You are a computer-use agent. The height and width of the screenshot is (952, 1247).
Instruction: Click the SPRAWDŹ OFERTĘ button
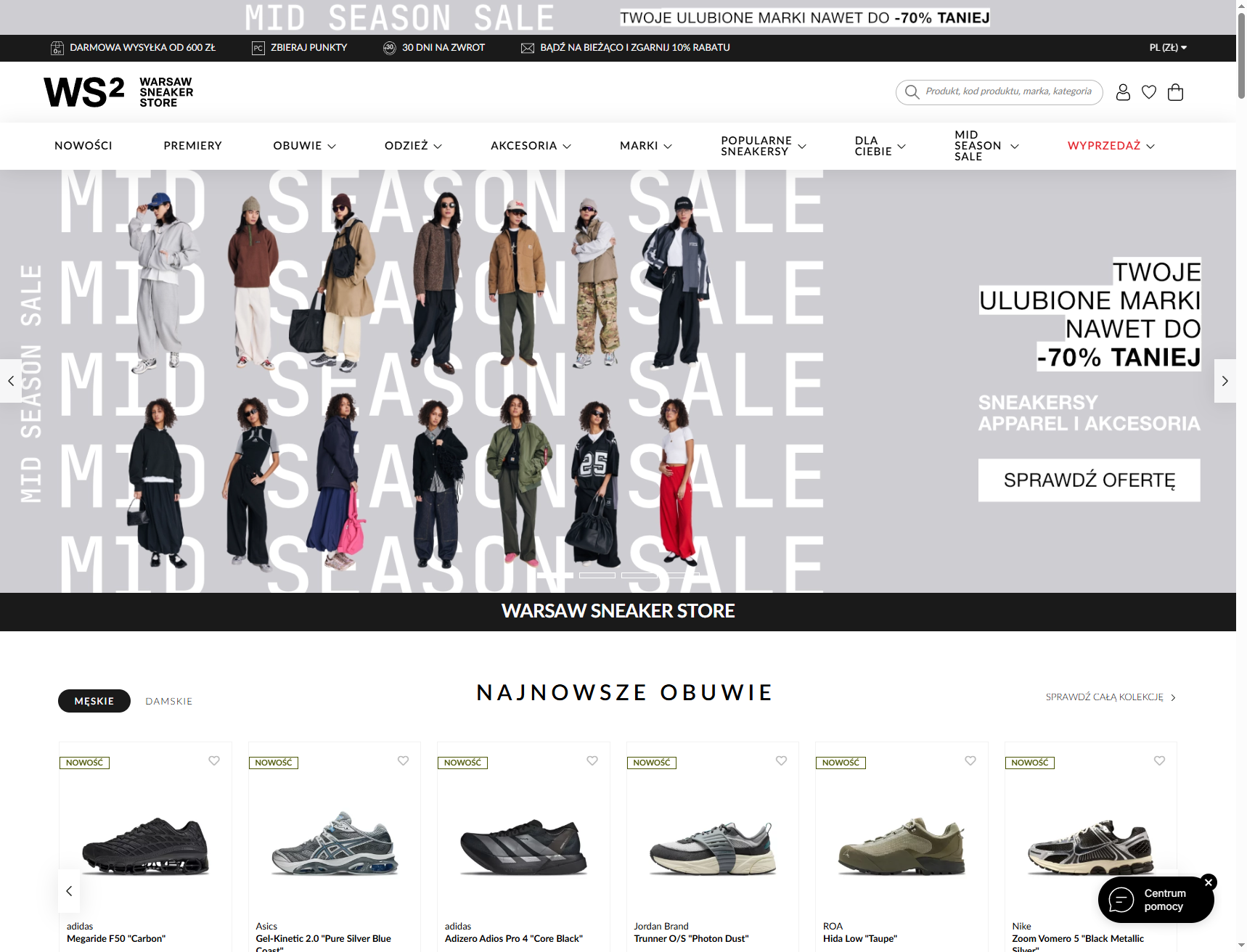pos(1089,480)
